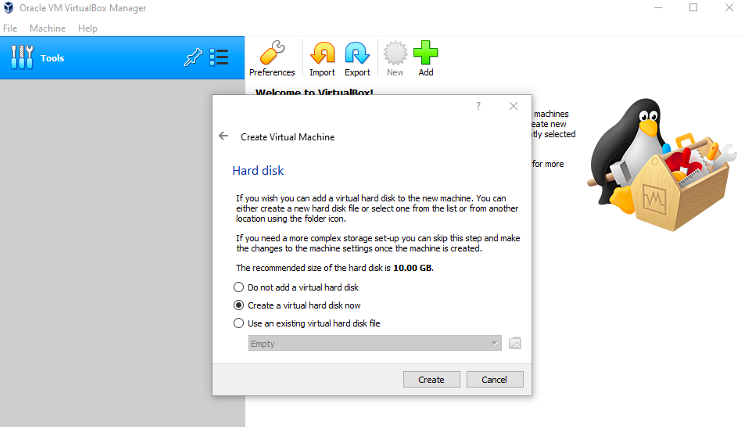Click the 10.00 GB recommended size text
The image size is (749, 427).
pyautogui.click(x=413, y=268)
